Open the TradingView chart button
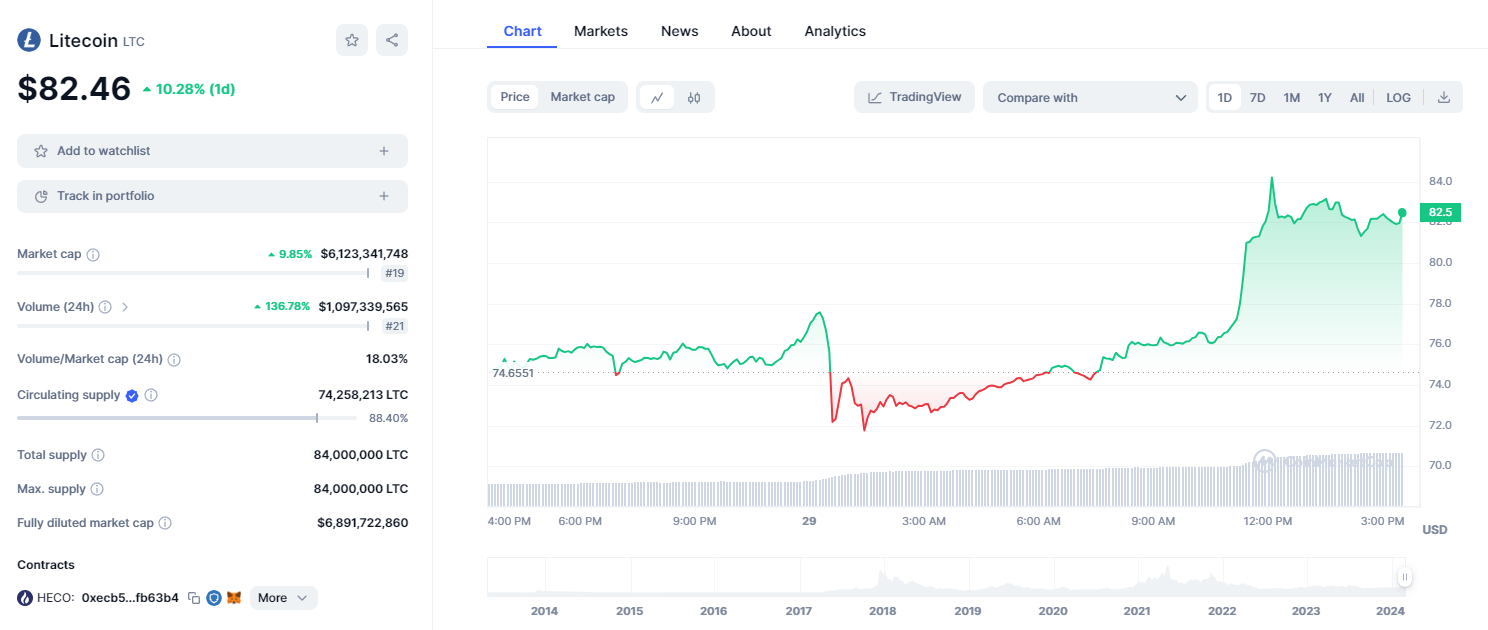 tap(914, 97)
